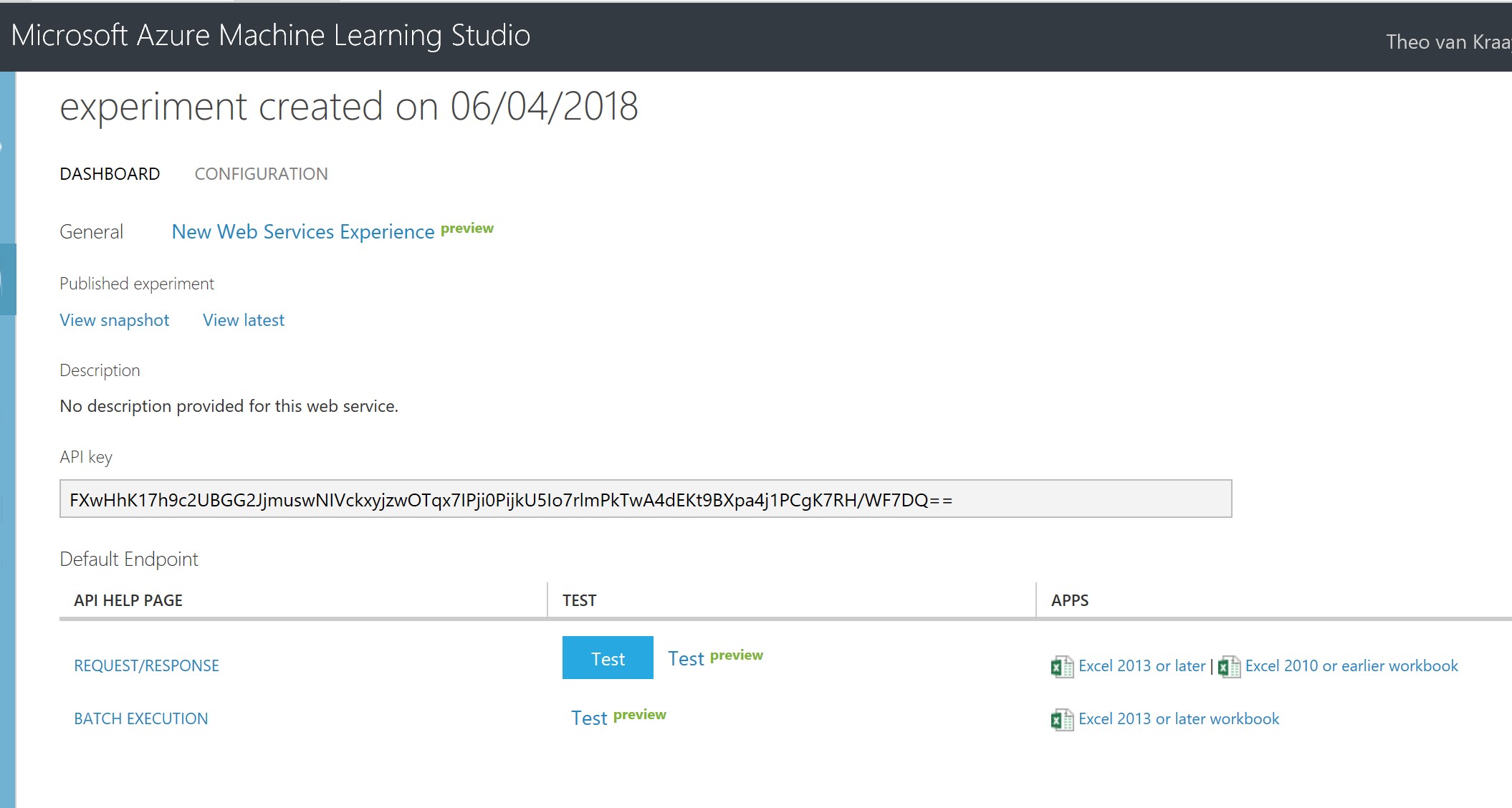The image size is (1512, 808).
Task: Click View snapshot under Published experiment
Action: pos(114,320)
